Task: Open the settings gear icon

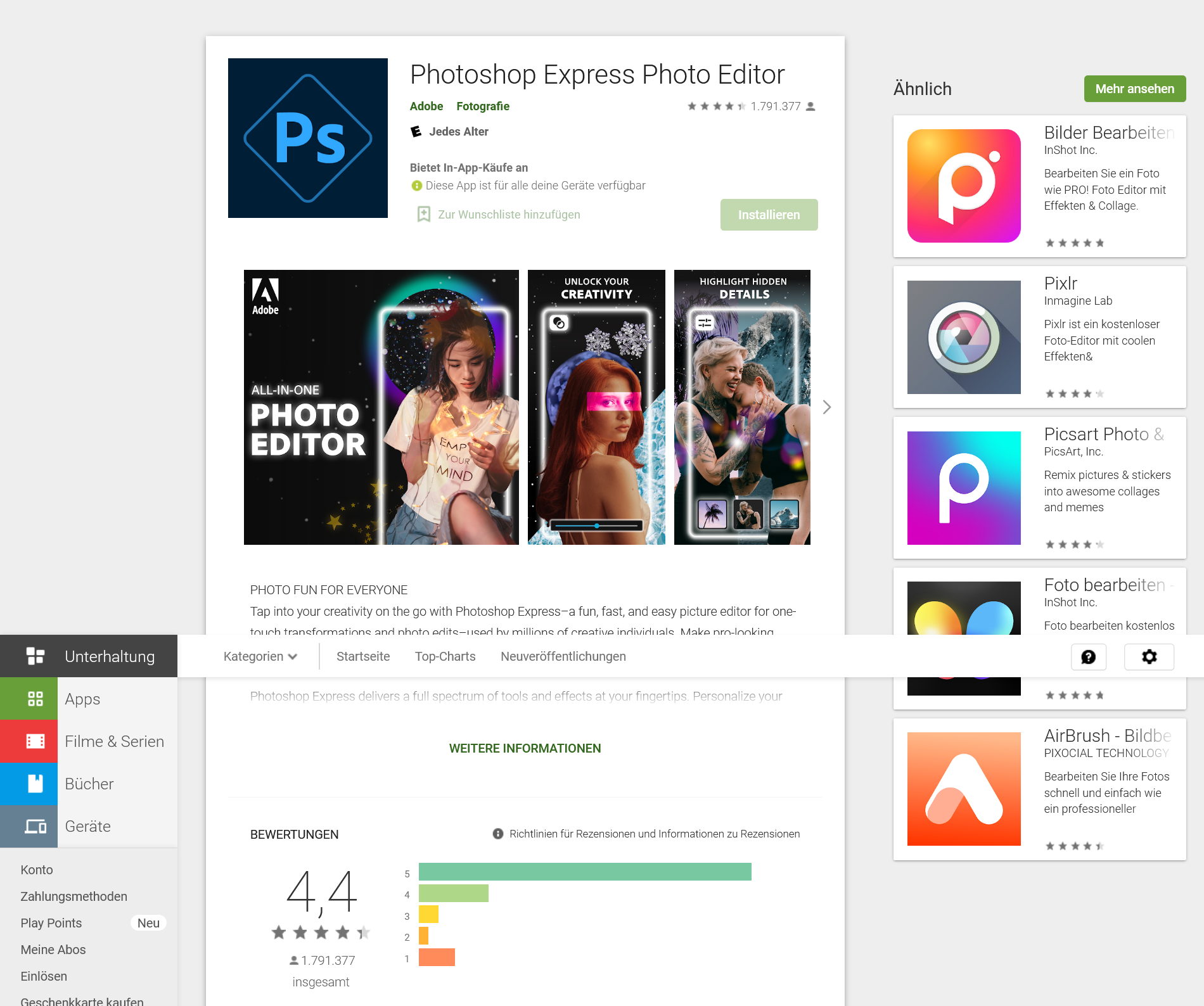Action: coord(1149,657)
